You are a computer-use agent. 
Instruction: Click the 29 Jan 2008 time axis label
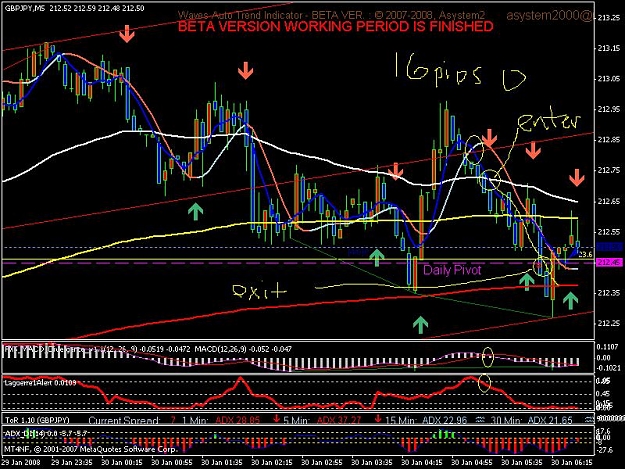pos(21,463)
